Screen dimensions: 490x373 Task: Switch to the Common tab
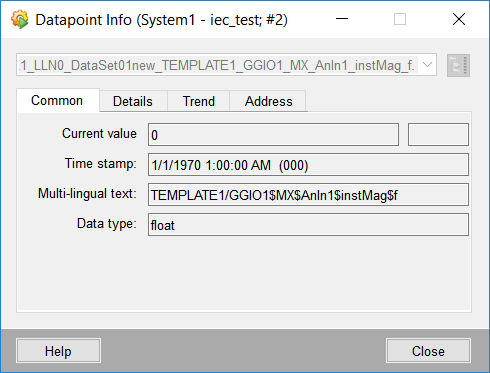[x=57, y=100]
